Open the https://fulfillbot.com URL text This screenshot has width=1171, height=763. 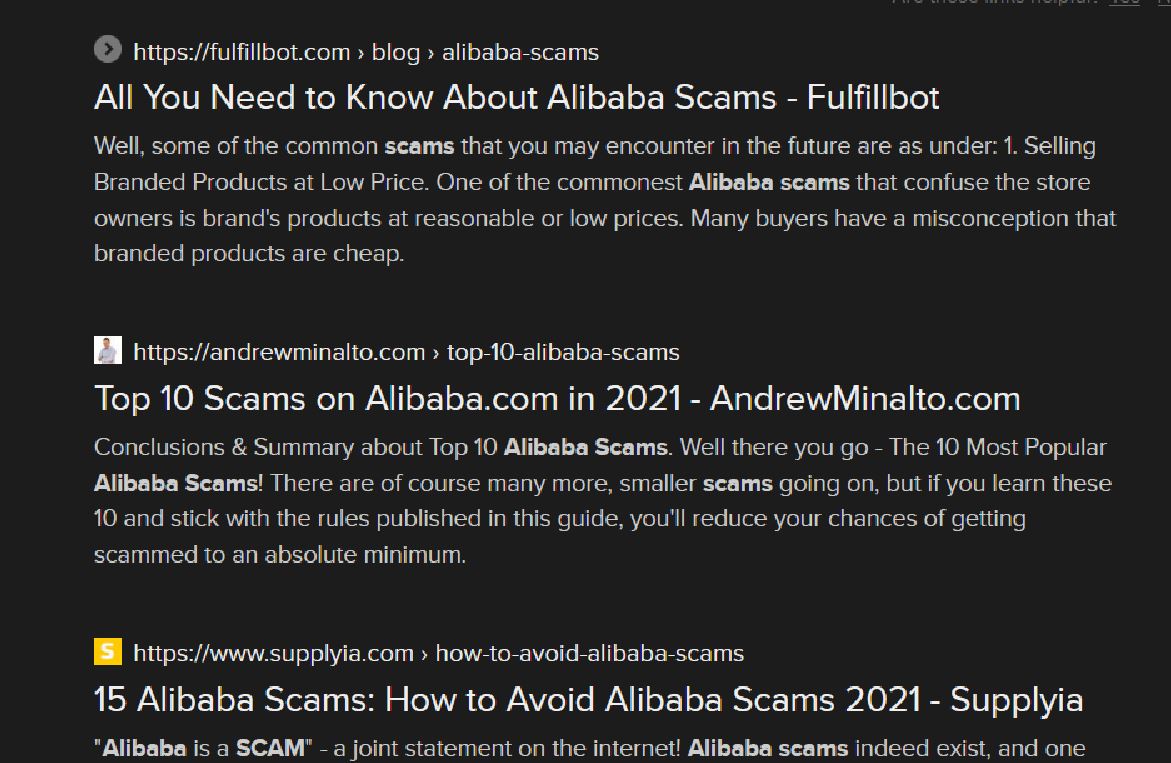[241, 52]
